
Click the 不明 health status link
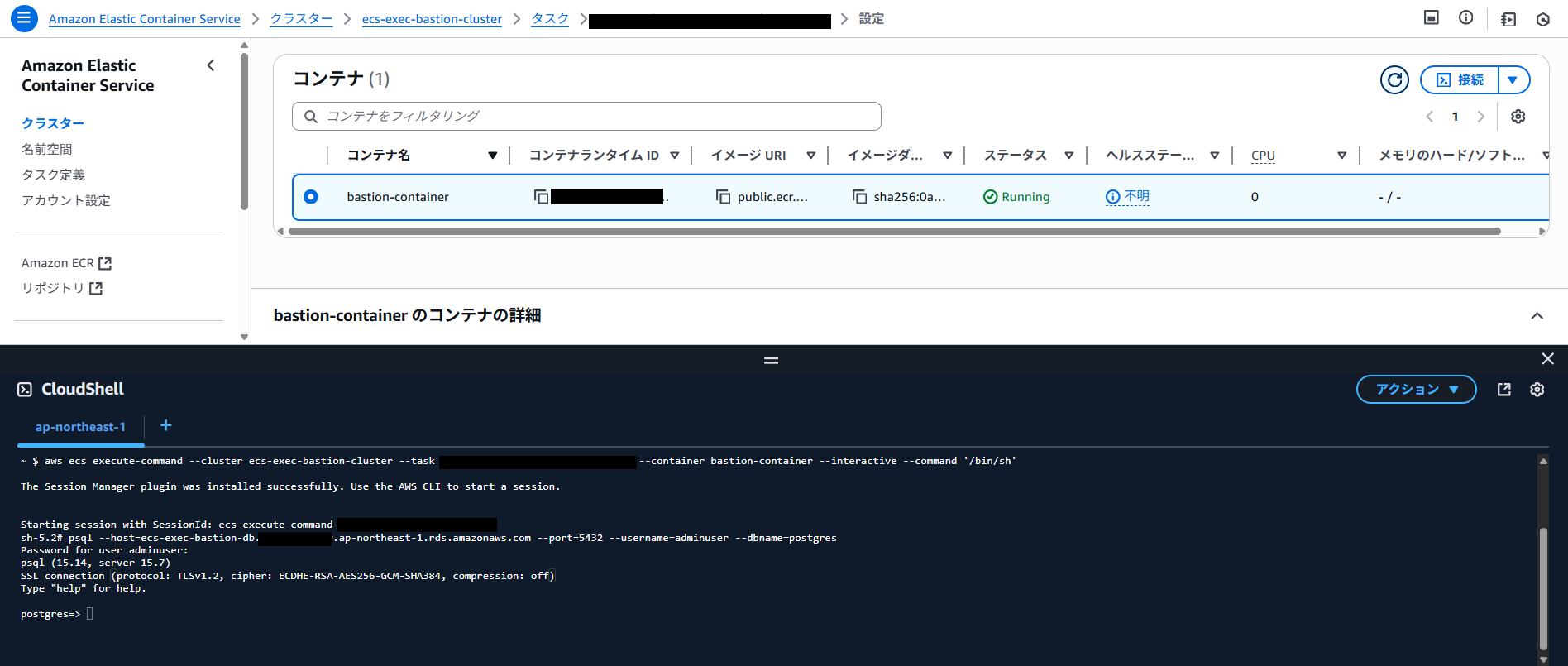1136,196
